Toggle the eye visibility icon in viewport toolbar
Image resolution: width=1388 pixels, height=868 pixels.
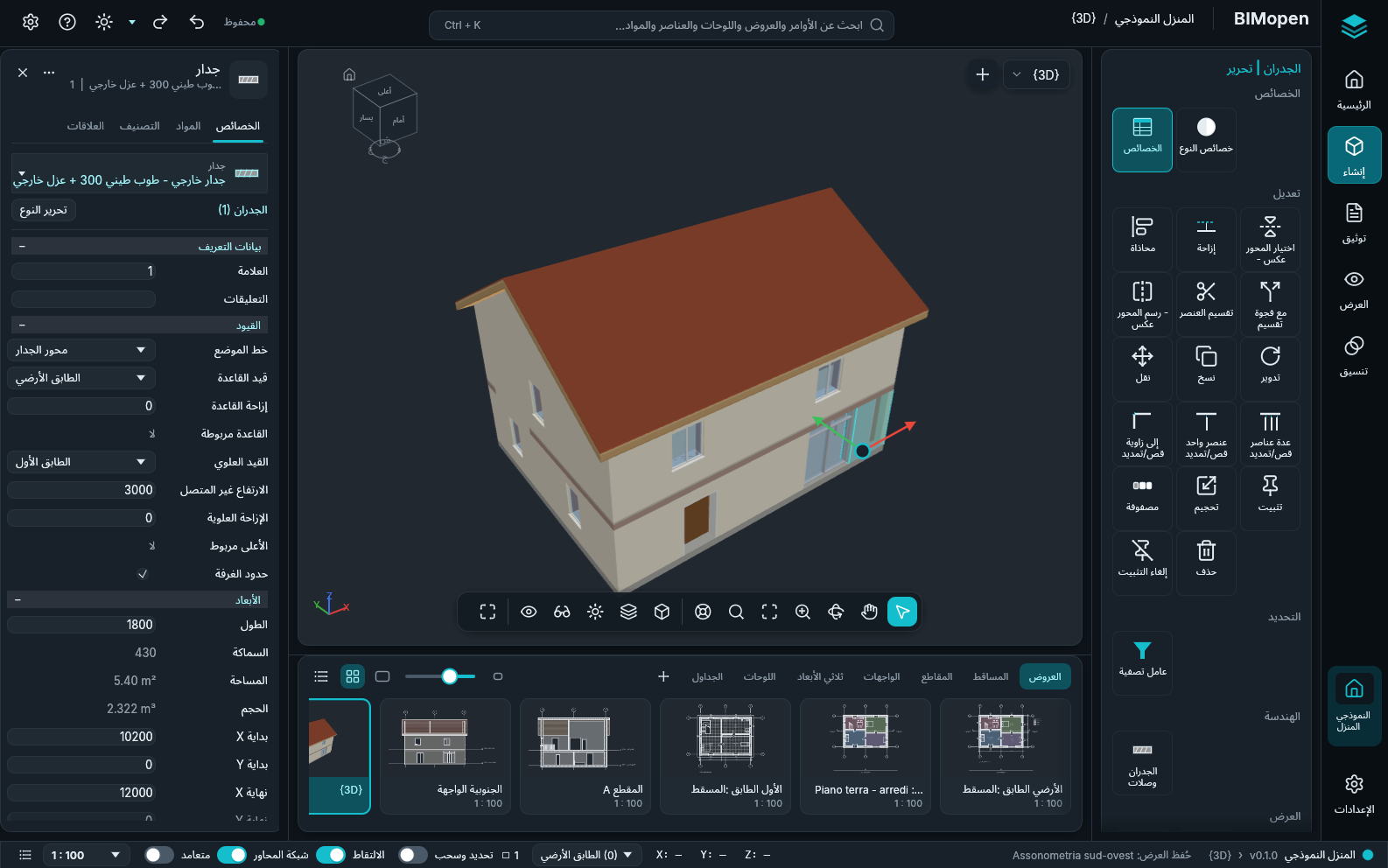tap(529, 612)
